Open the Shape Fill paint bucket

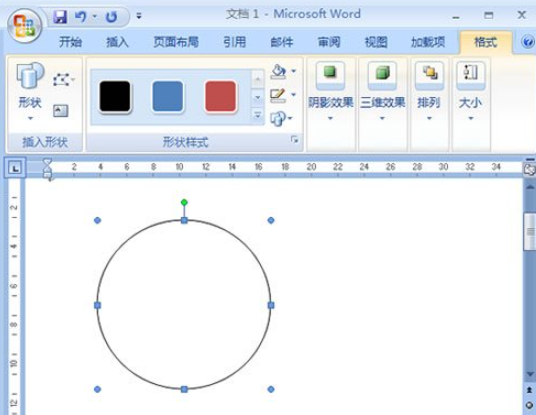[278, 71]
